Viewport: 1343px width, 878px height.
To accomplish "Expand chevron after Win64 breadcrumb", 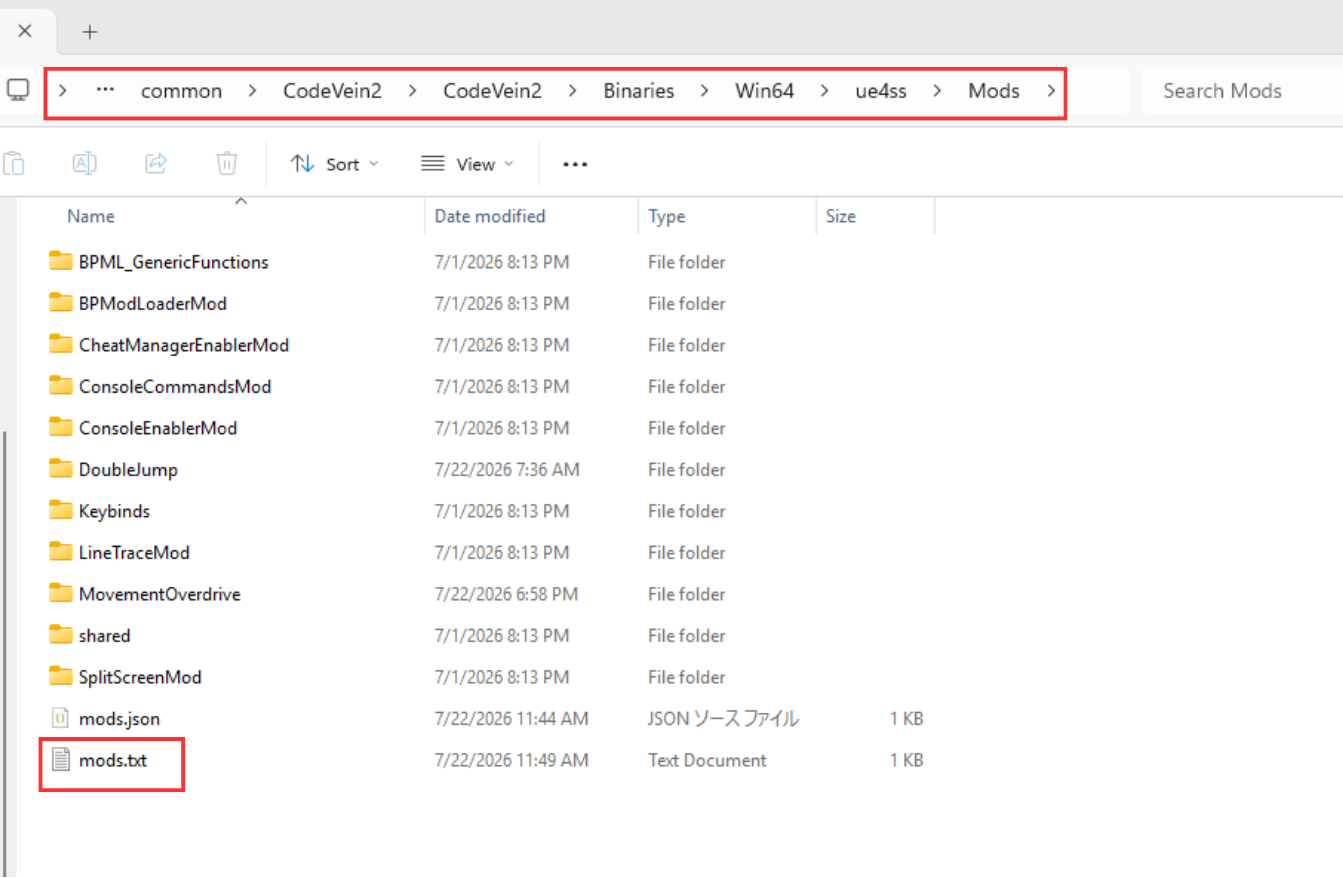I will point(824,91).
